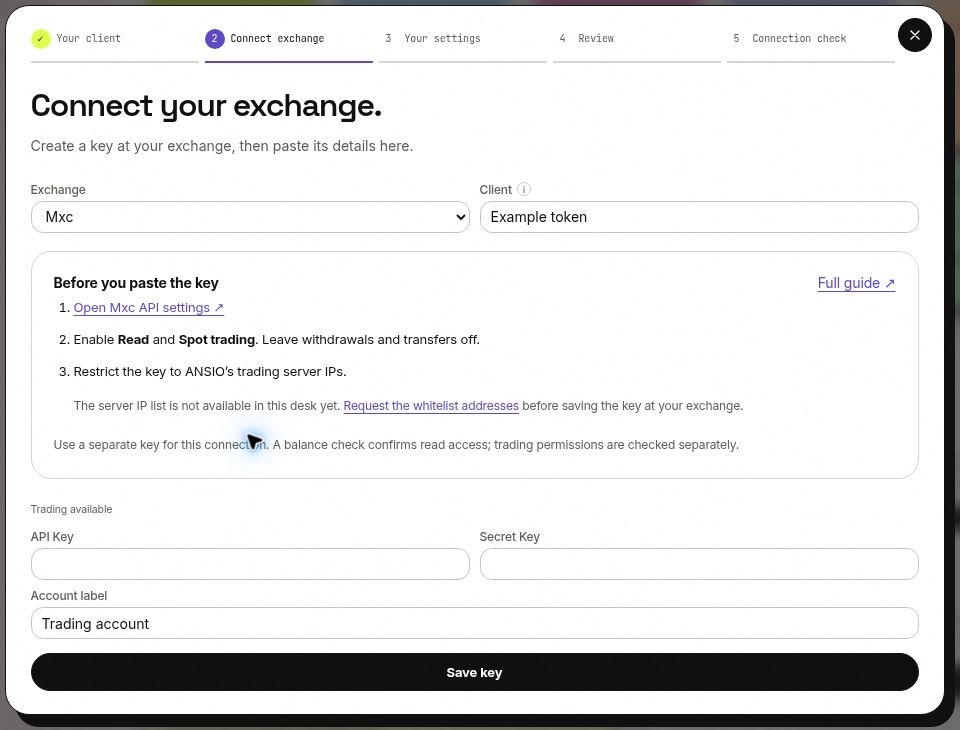960x730 pixels.
Task: Click the 'Connect your exchange.' heading
Action: (x=206, y=106)
